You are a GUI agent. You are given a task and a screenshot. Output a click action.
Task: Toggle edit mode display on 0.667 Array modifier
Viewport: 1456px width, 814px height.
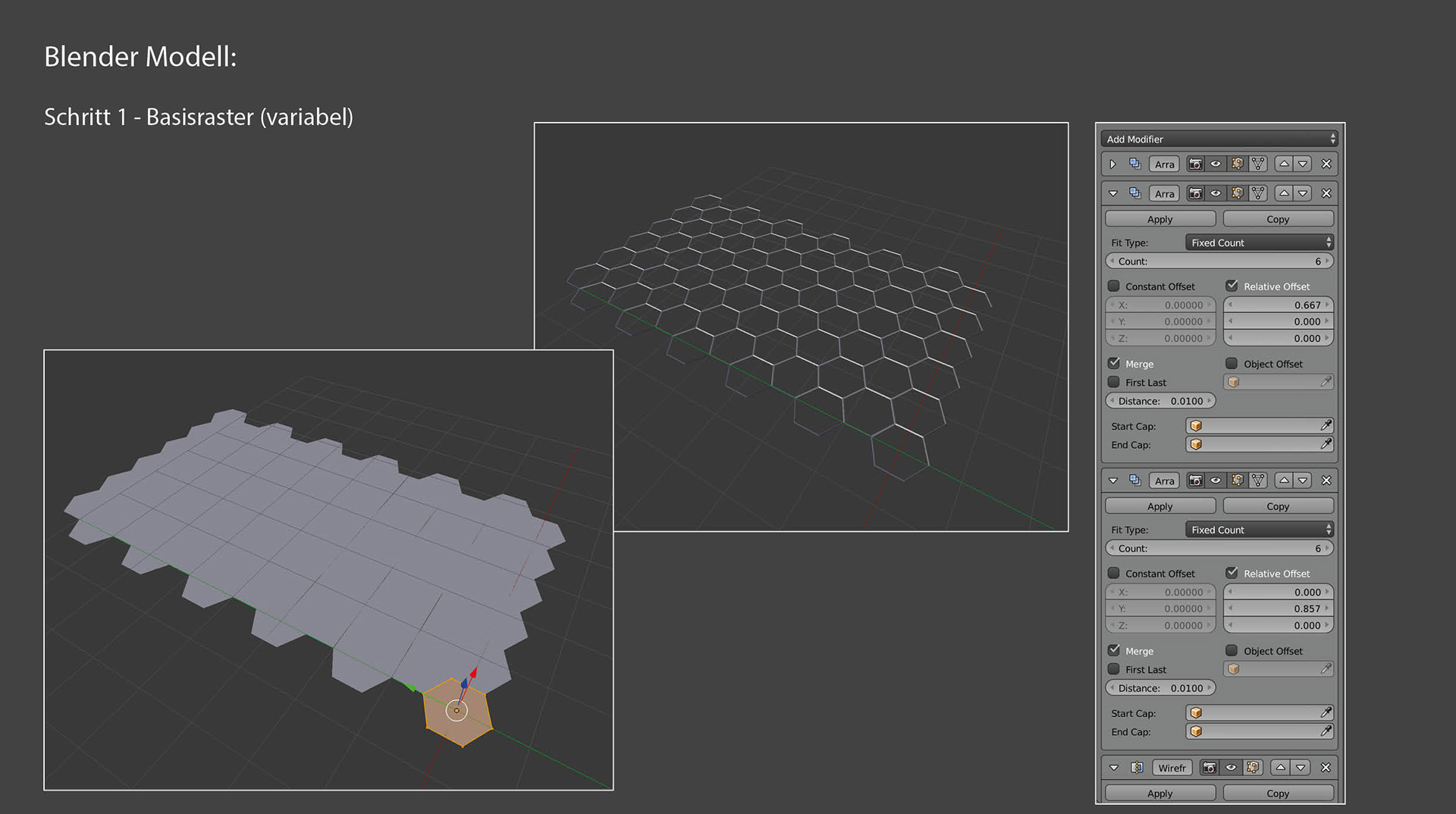coord(1237,193)
